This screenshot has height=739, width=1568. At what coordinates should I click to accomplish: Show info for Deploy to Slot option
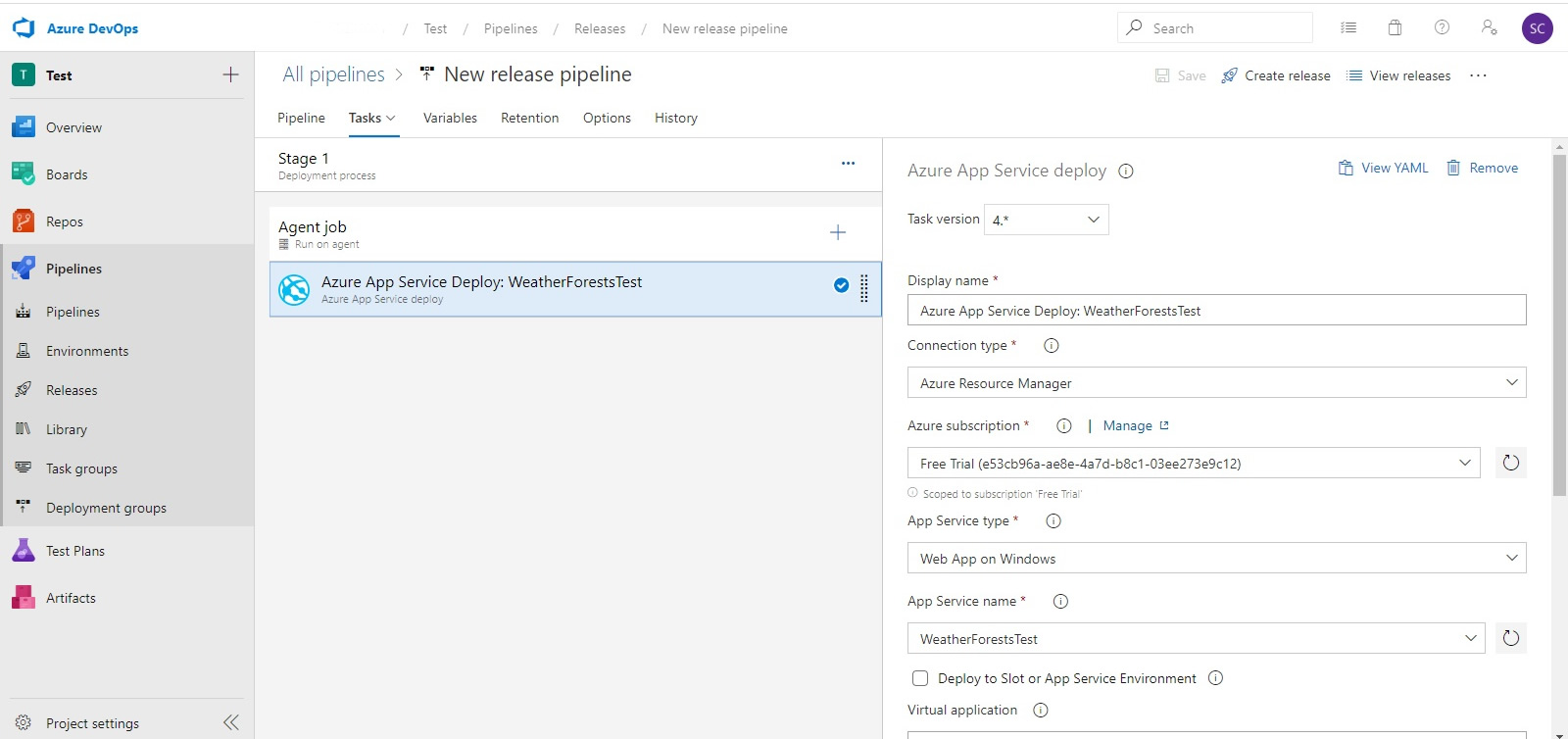[1215, 677]
